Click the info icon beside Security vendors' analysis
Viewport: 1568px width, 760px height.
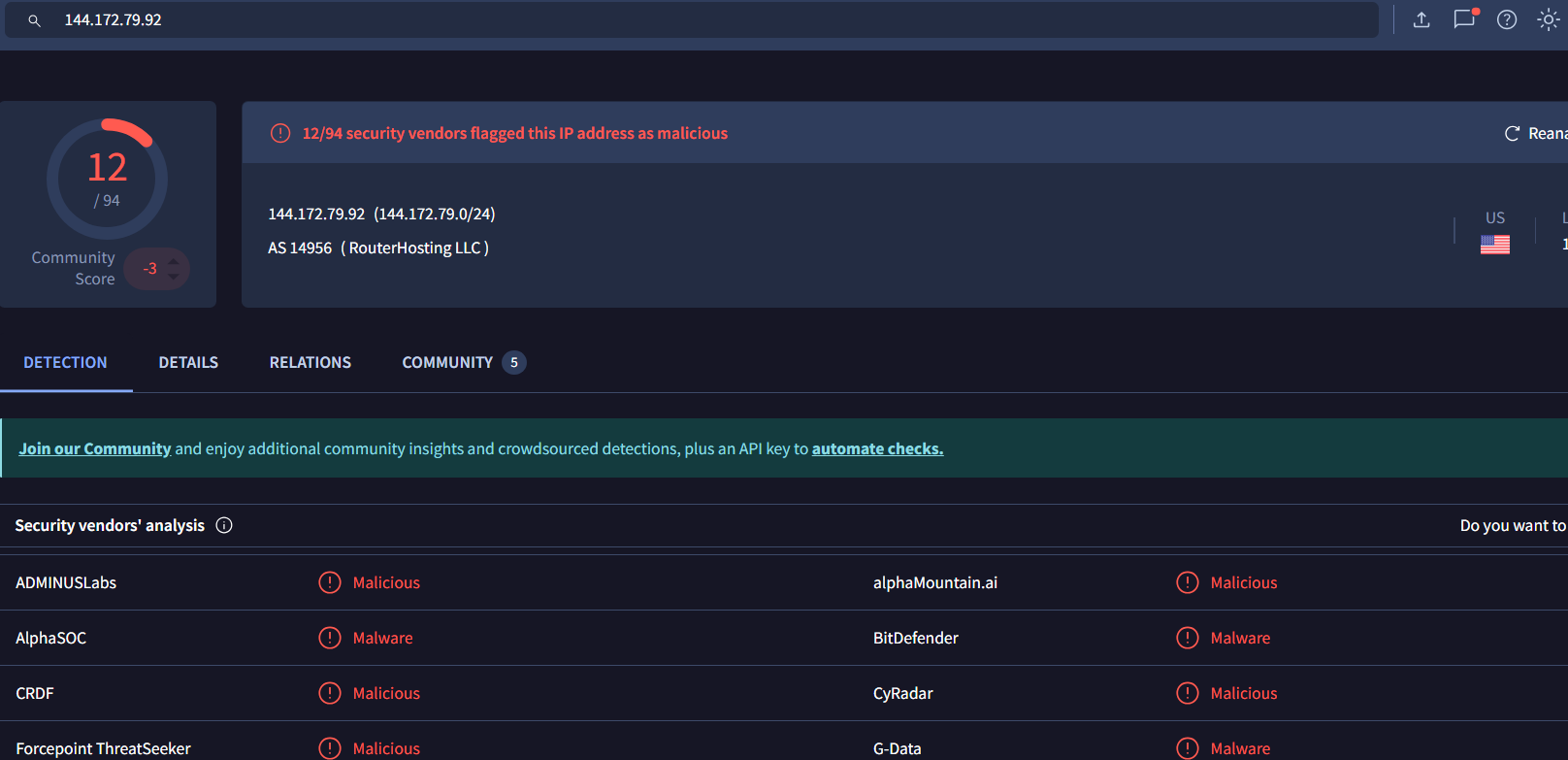224,525
